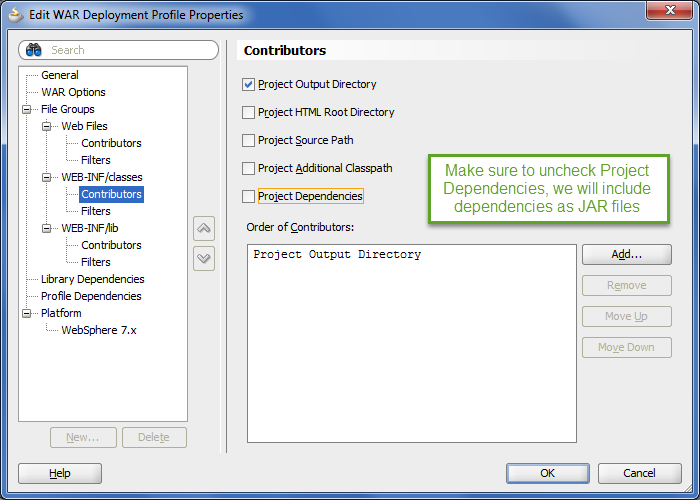Click the Delete button
Viewport: 700px width, 500px height.
click(x=154, y=437)
